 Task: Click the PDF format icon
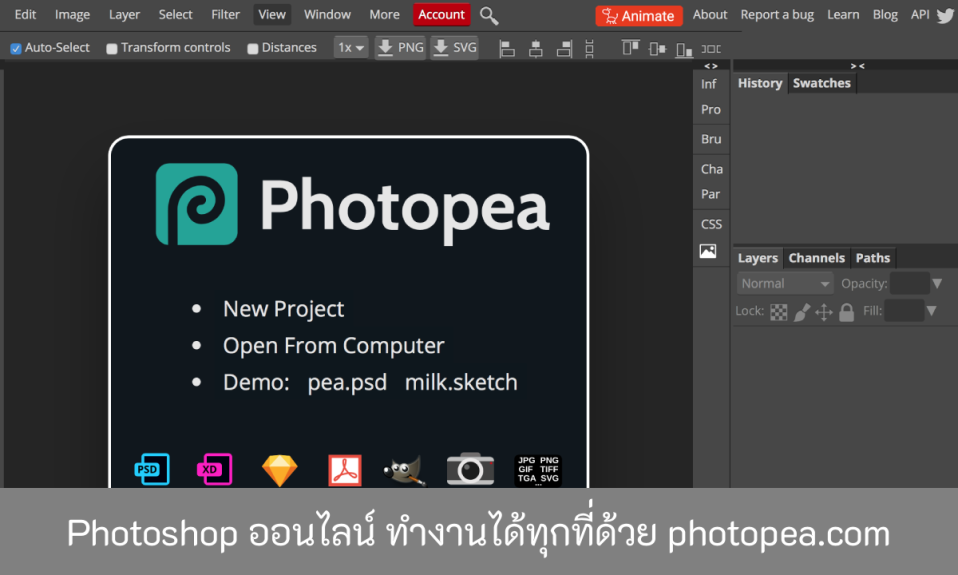pos(345,471)
